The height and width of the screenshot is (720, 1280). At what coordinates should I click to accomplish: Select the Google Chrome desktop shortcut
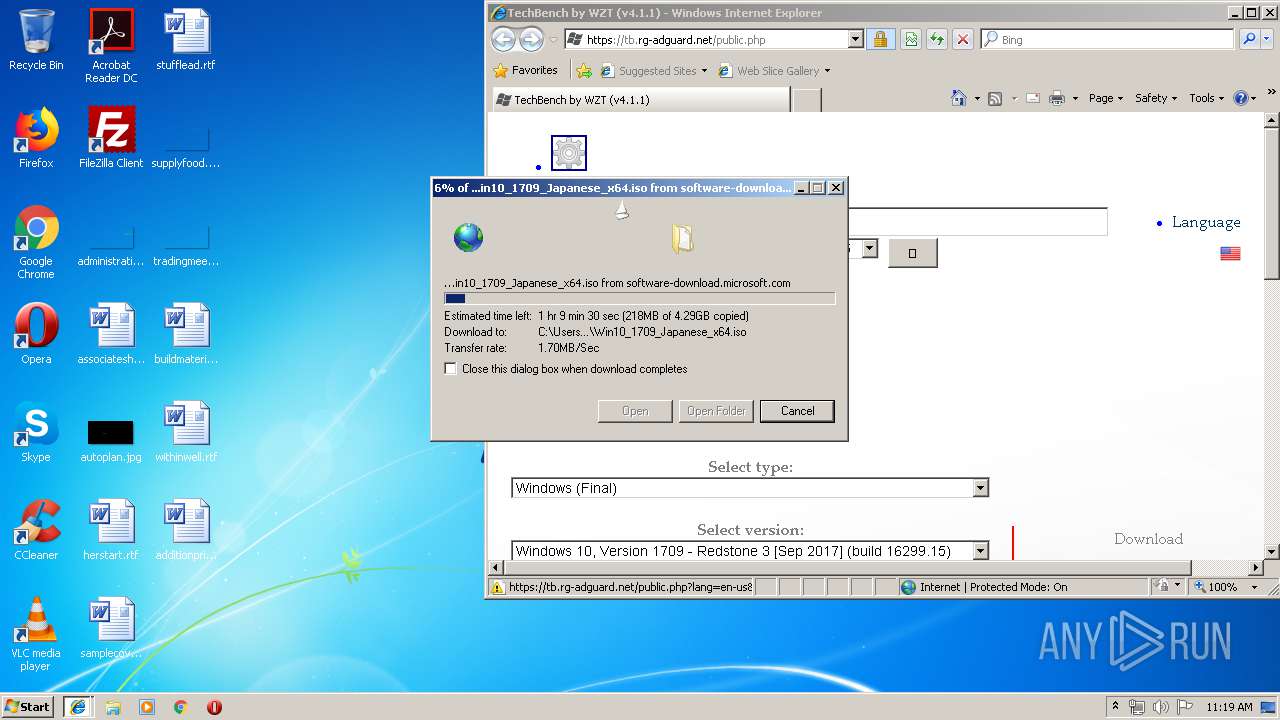pos(36,242)
